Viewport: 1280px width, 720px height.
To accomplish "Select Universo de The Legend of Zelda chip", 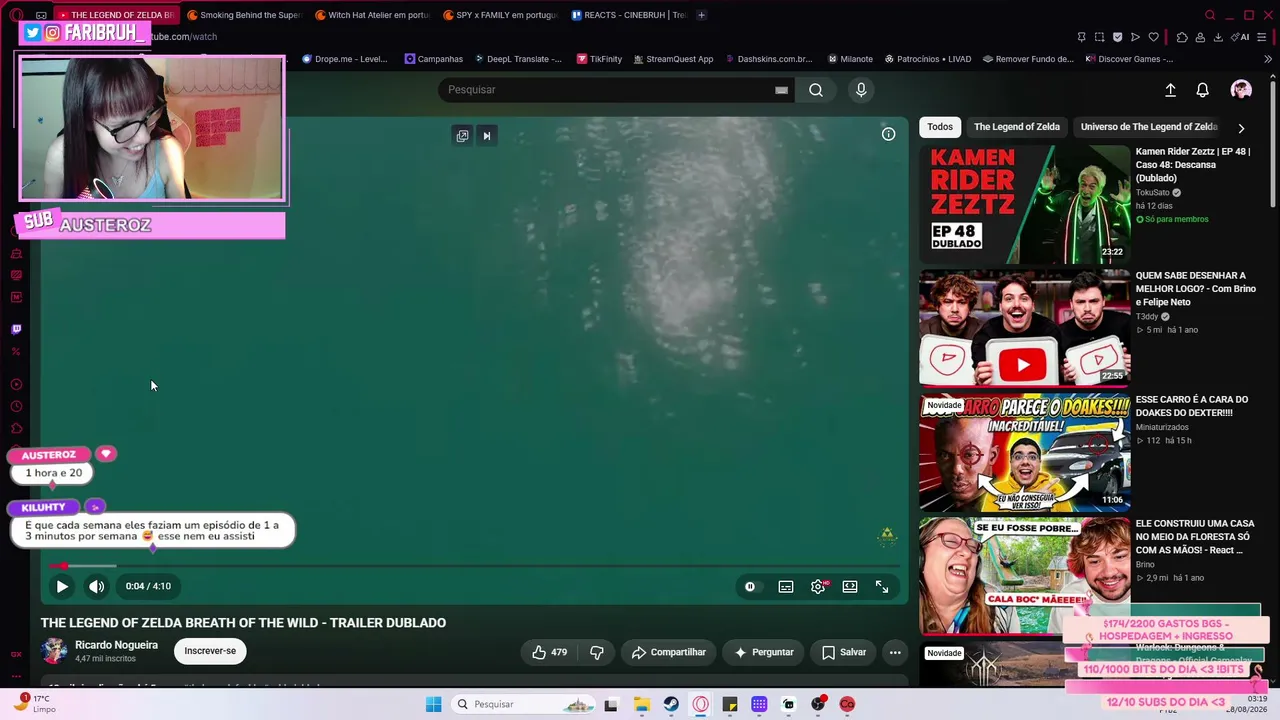I will (1149, 127).
